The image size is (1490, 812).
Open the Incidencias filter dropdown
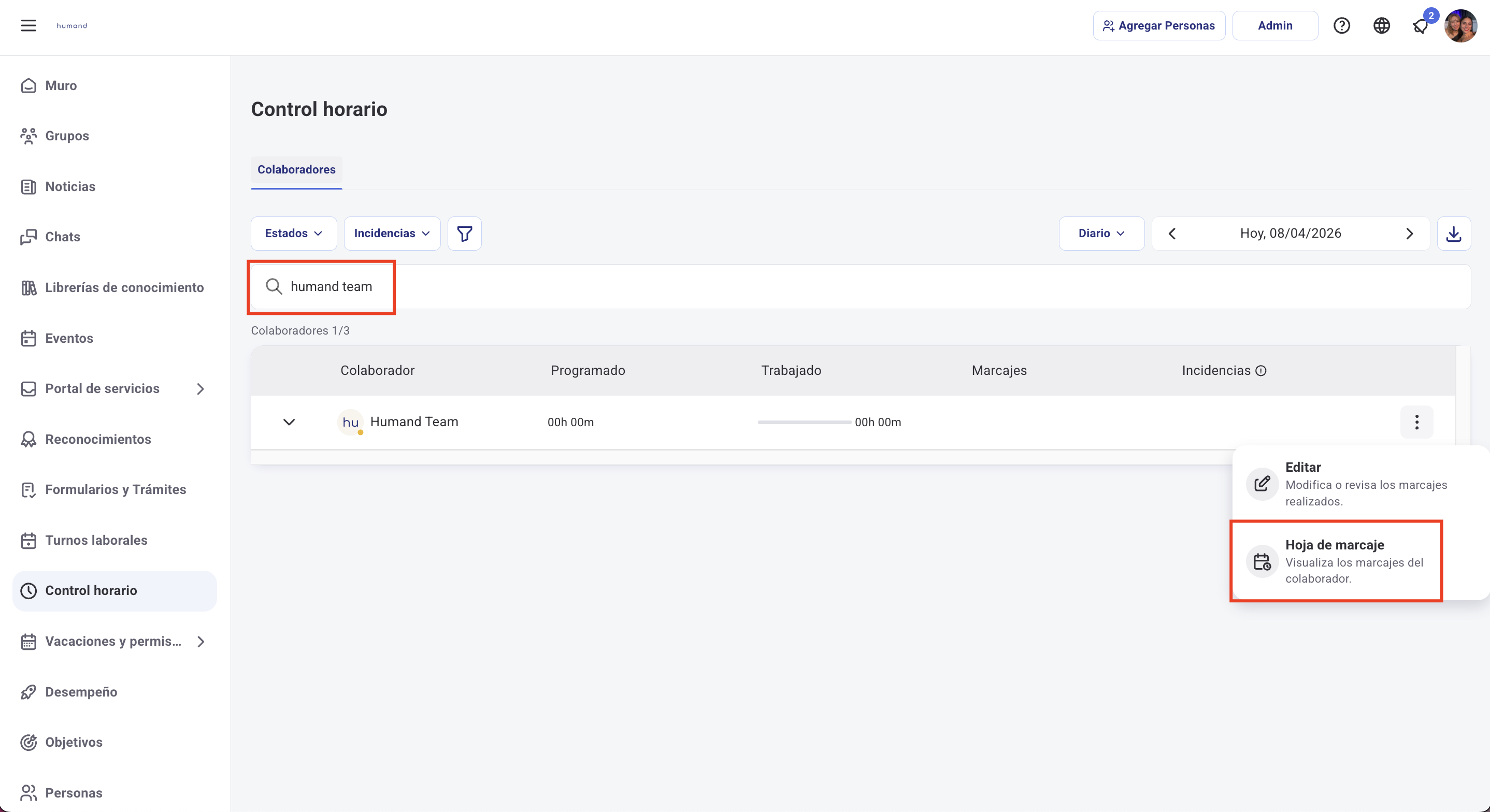(392, 233)
